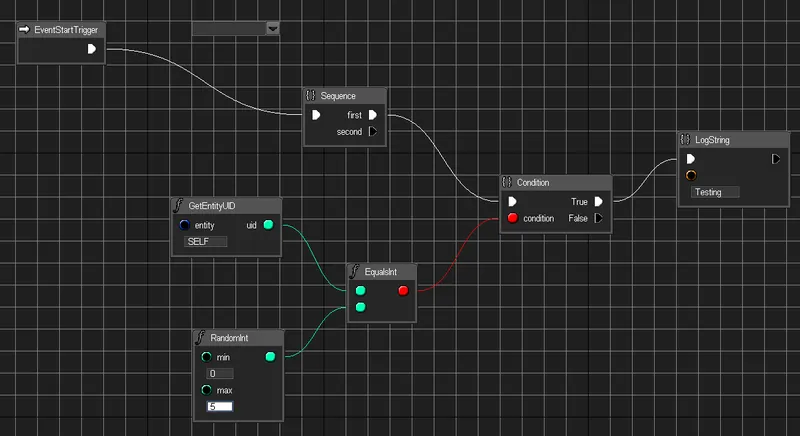The height and width of the screenshot is (436, 800).
Task: Select the GetEntityUID node title
Action: pyautogui.click(x=212, y=206)
